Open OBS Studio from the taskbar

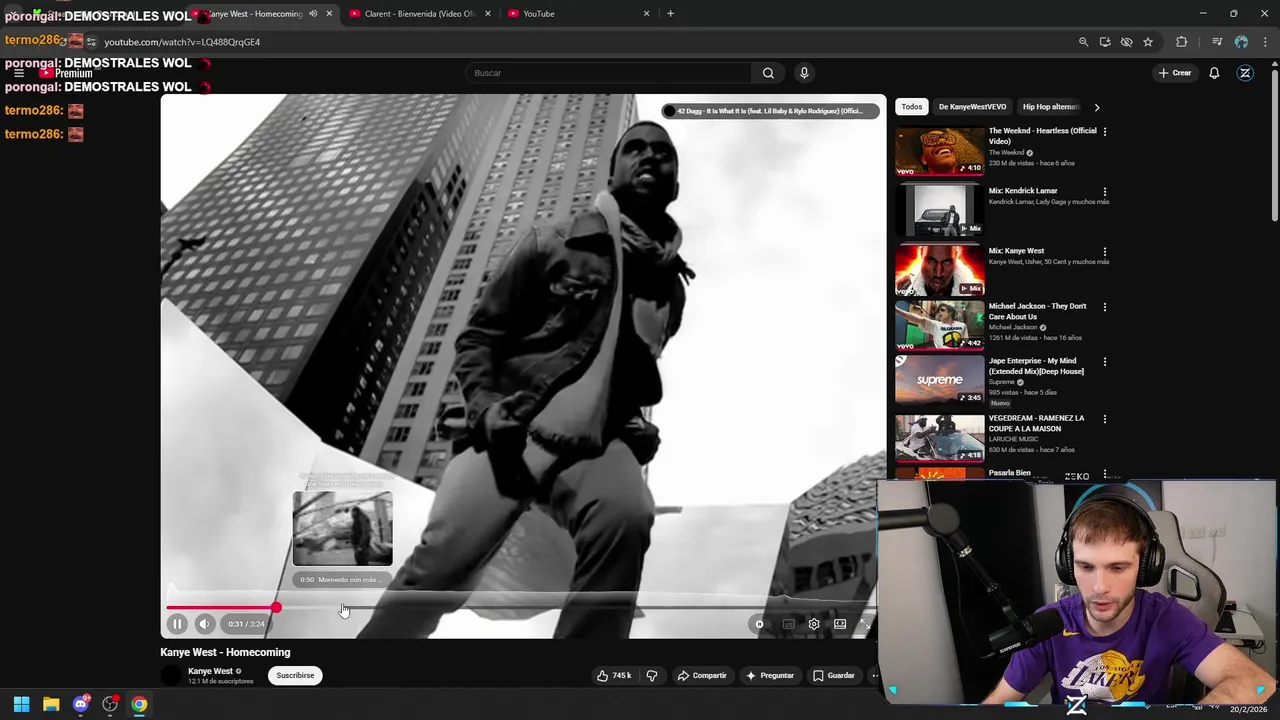tap(110, 705)
